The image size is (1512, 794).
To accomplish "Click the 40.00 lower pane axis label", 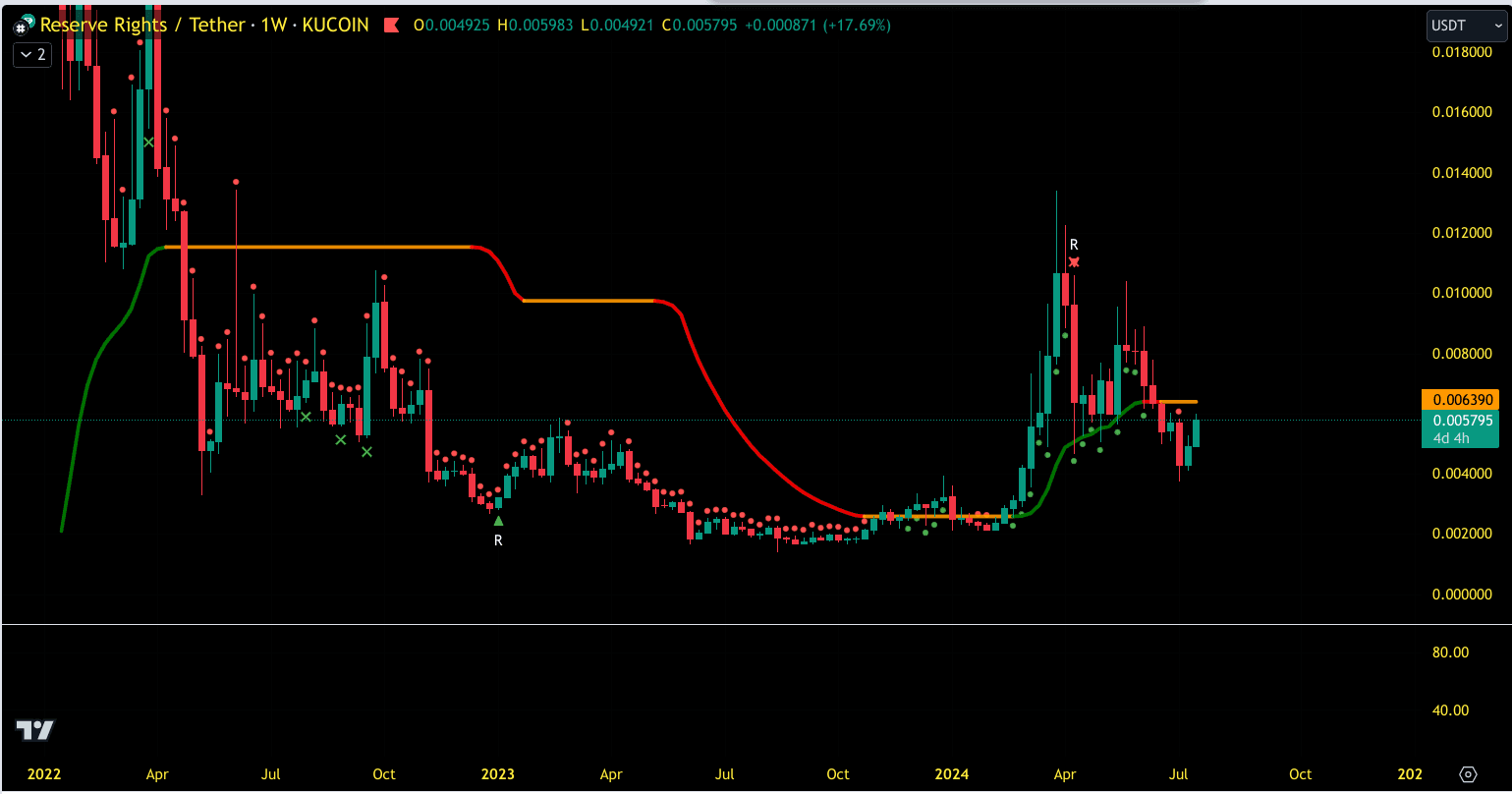I will [x=1451, y=710].
